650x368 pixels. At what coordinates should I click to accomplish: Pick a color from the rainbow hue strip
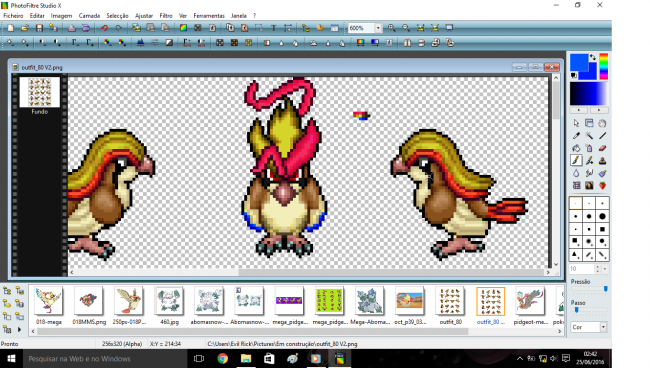[x=604, y=66]
